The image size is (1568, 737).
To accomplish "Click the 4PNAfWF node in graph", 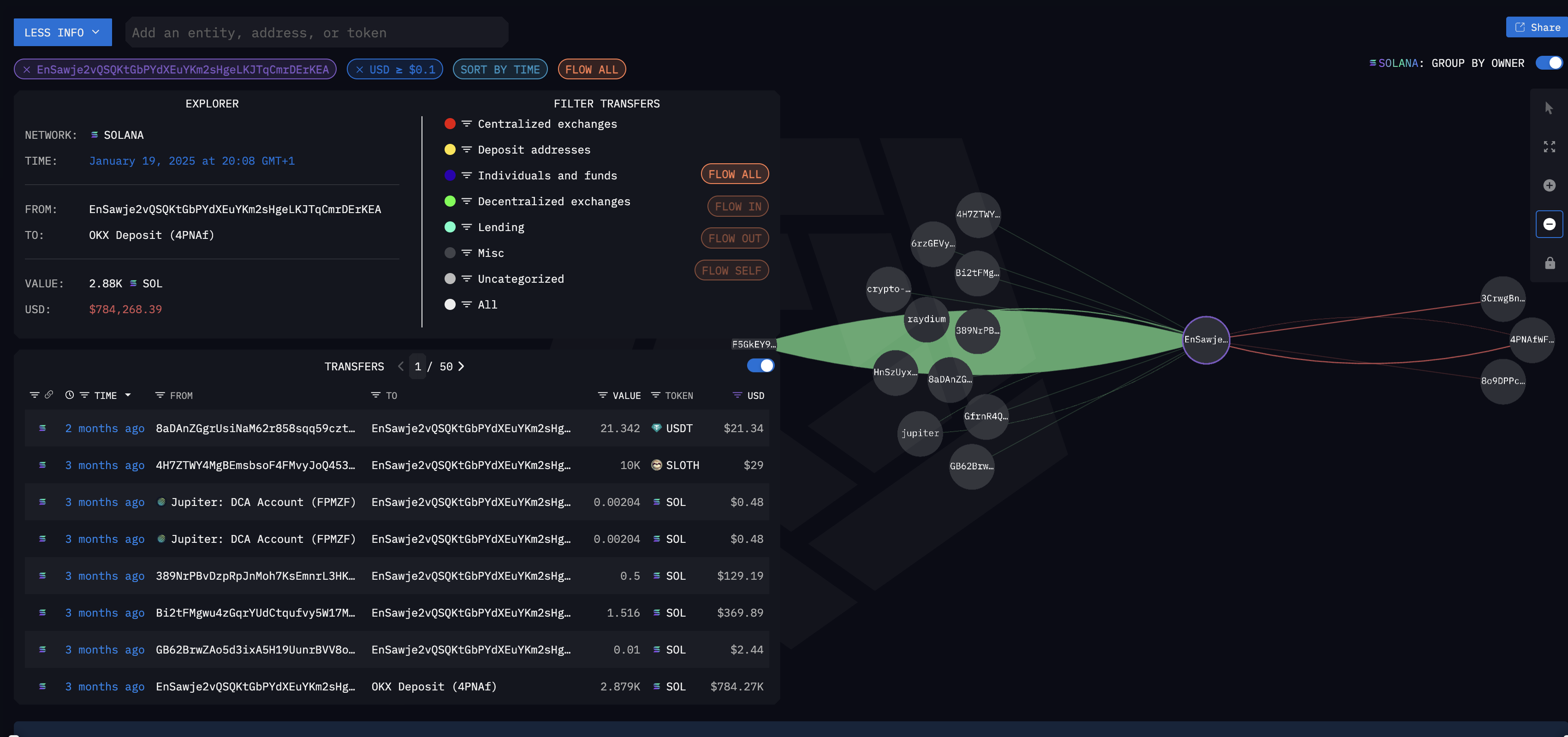I will 1532,339.
